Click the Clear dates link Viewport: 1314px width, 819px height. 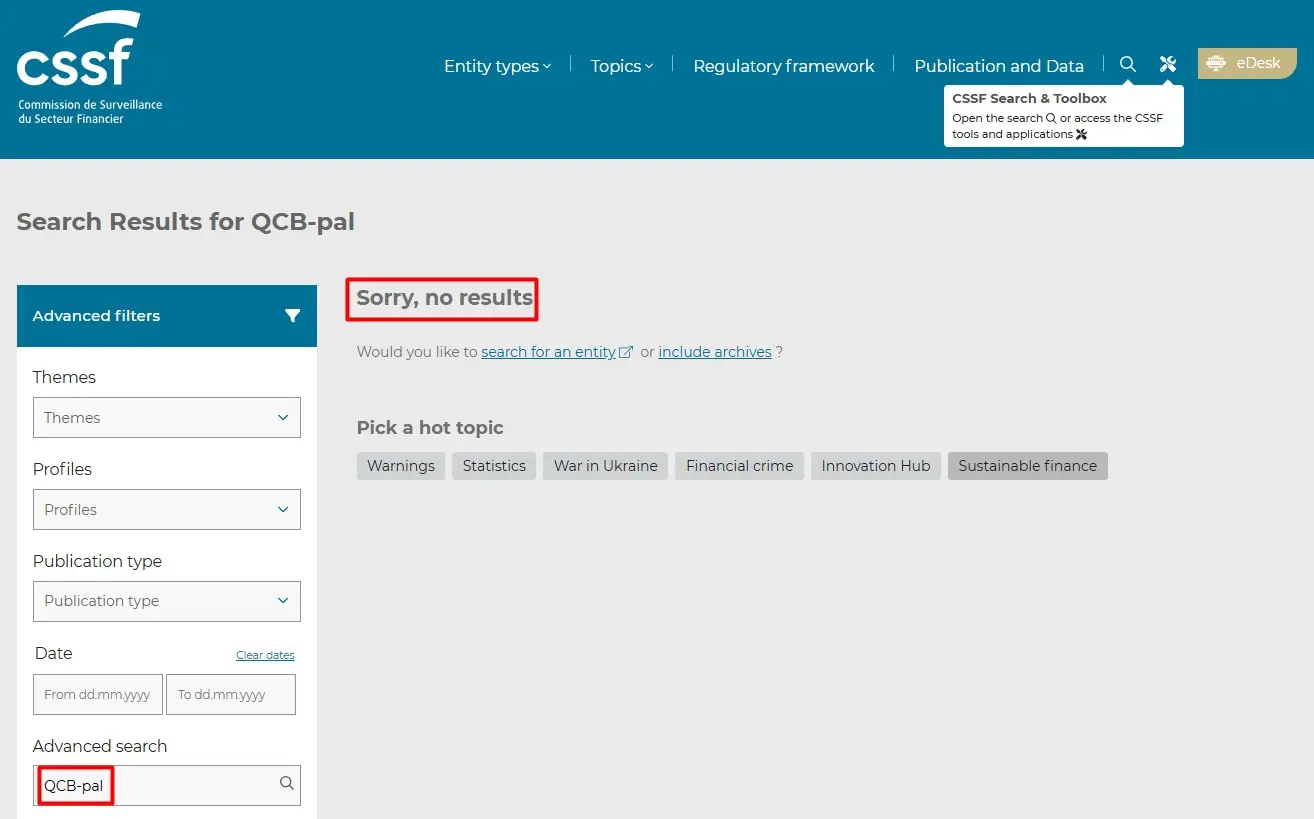265,656
